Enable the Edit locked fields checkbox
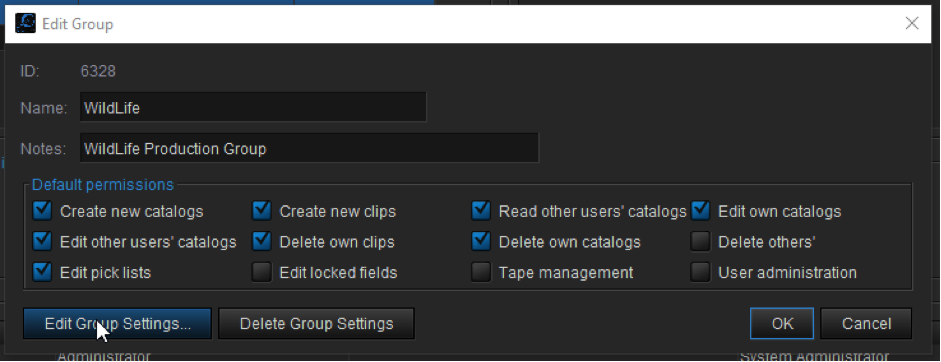The image size is (941, 362). [262, 272]
